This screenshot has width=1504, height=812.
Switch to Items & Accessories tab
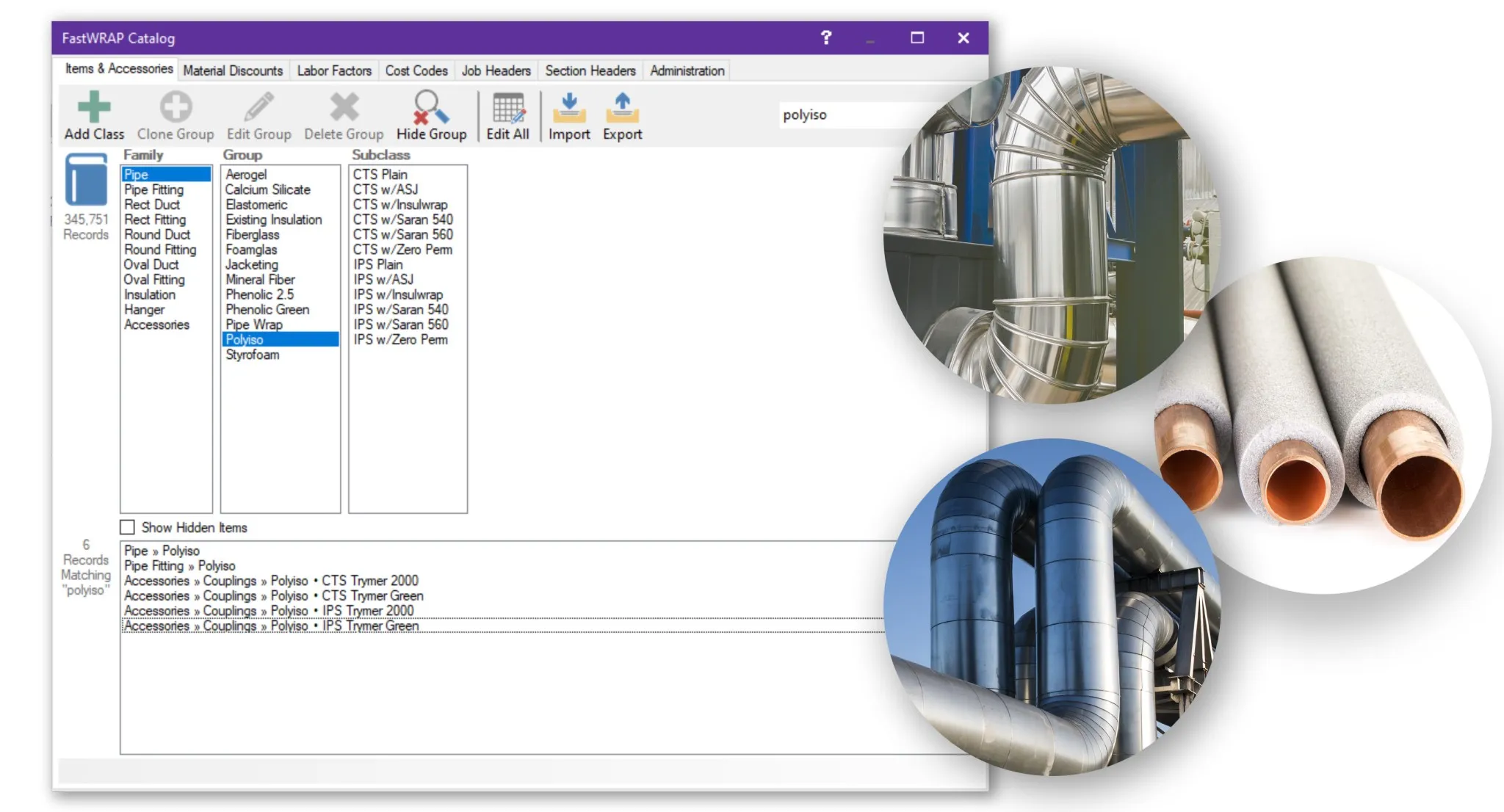[x=119, y=69]
